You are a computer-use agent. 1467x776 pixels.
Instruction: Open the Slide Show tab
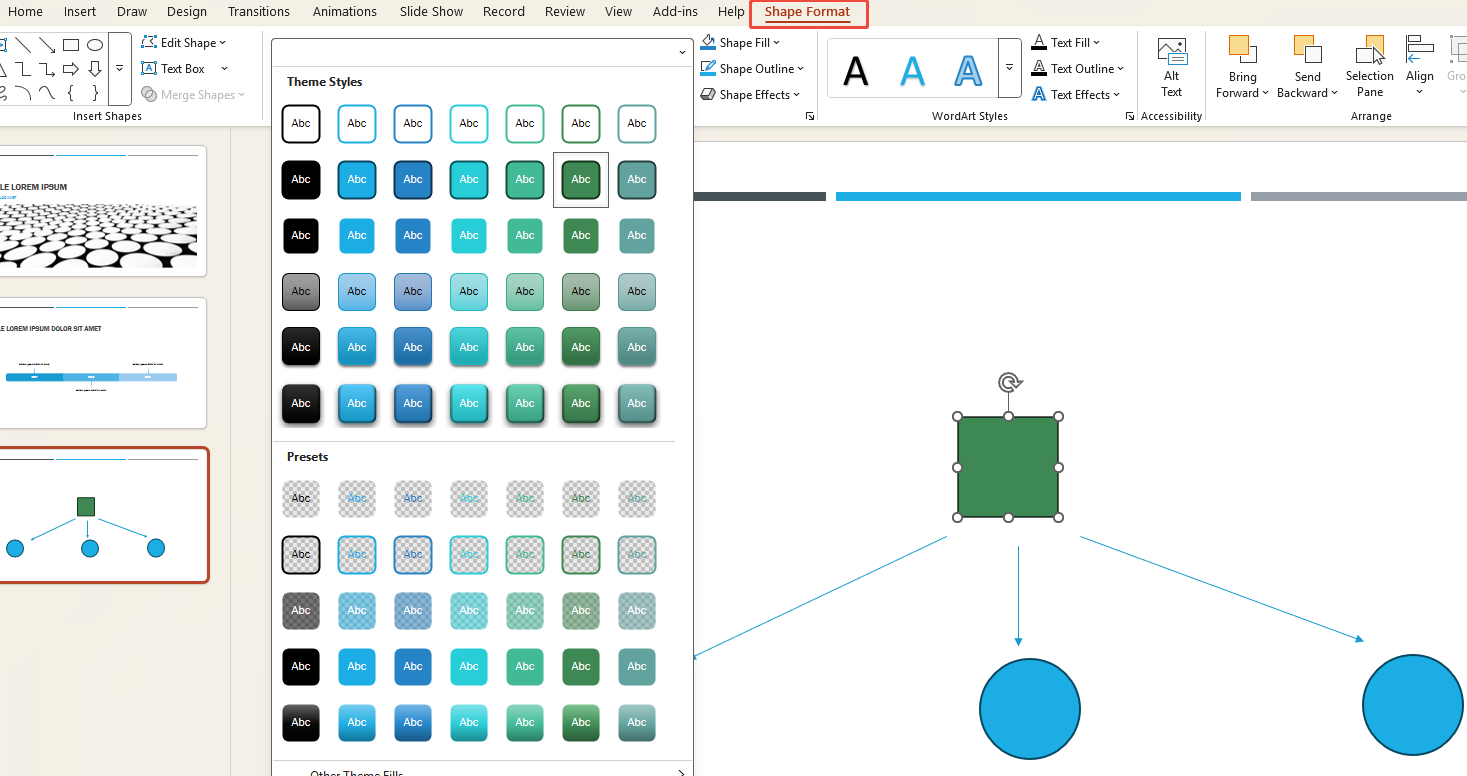click(430, 12)
